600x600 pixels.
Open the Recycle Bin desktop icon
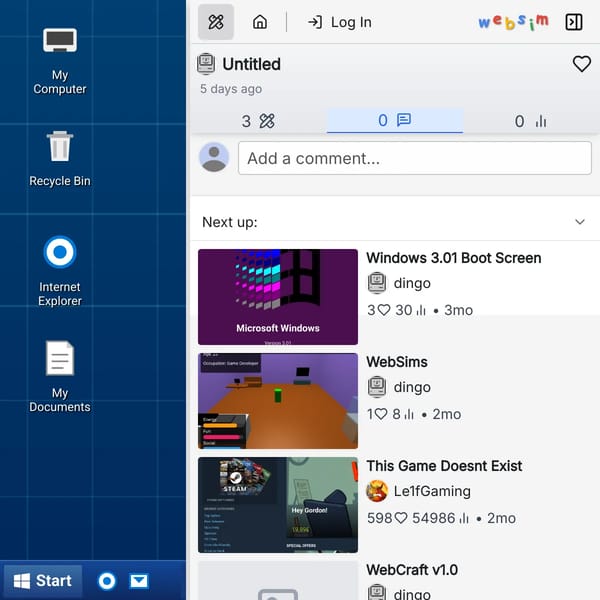60,158
